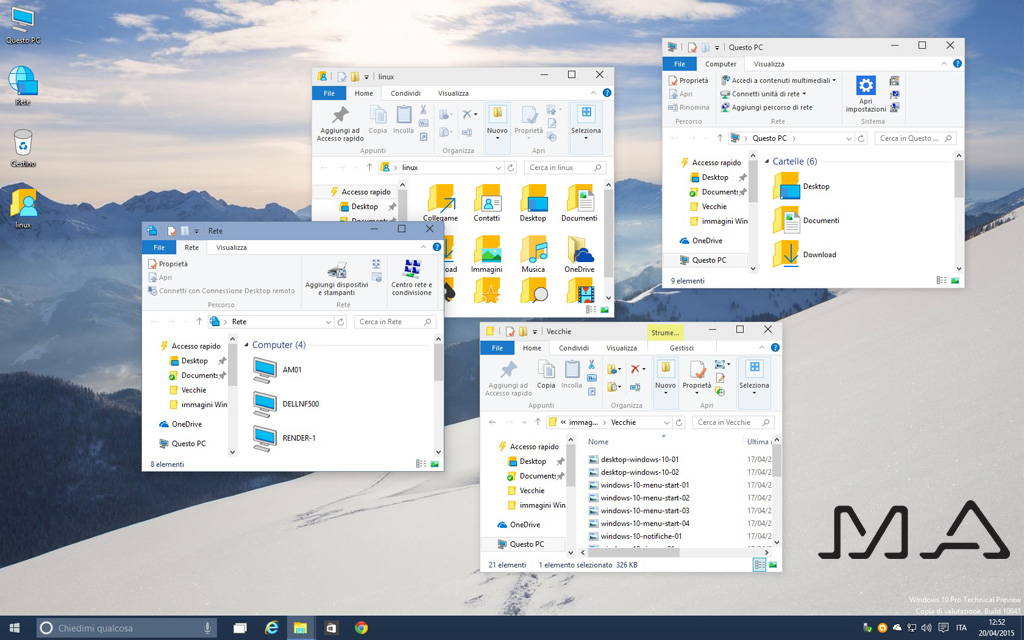Open the Gestisci tab in the Vecchie window
This screenshot has height=640, width=1024.
[x=681, y=348]
